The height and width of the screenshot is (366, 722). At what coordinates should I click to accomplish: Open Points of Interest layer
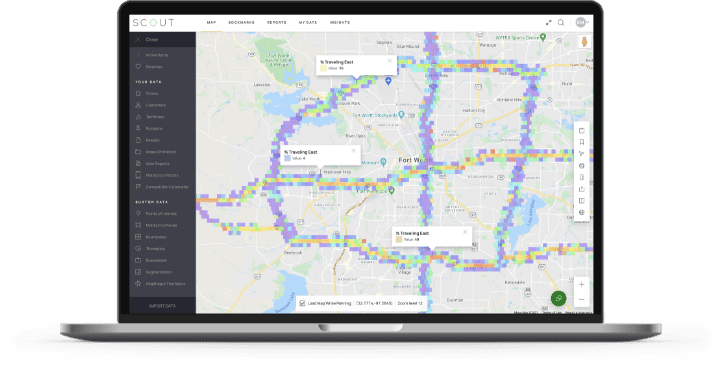tap(161, 214)
